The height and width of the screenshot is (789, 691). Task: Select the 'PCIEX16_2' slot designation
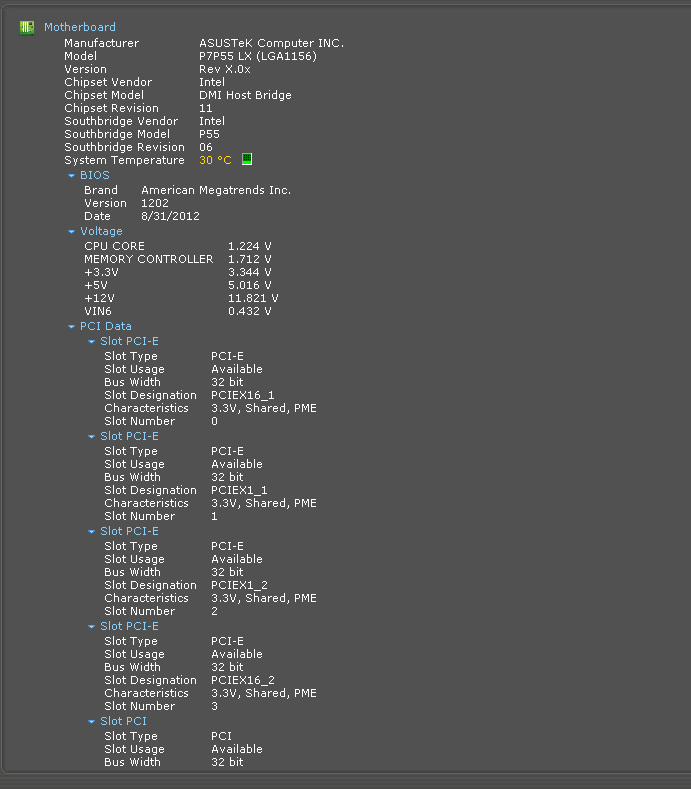[243, 681]
